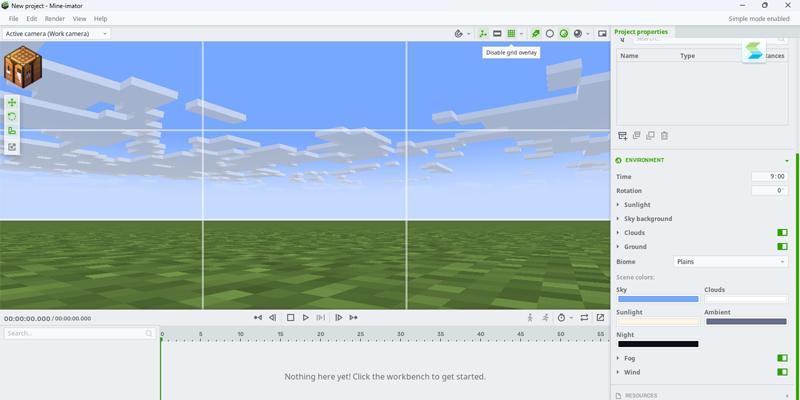Toggle the Fog switch

coord(782,358)
